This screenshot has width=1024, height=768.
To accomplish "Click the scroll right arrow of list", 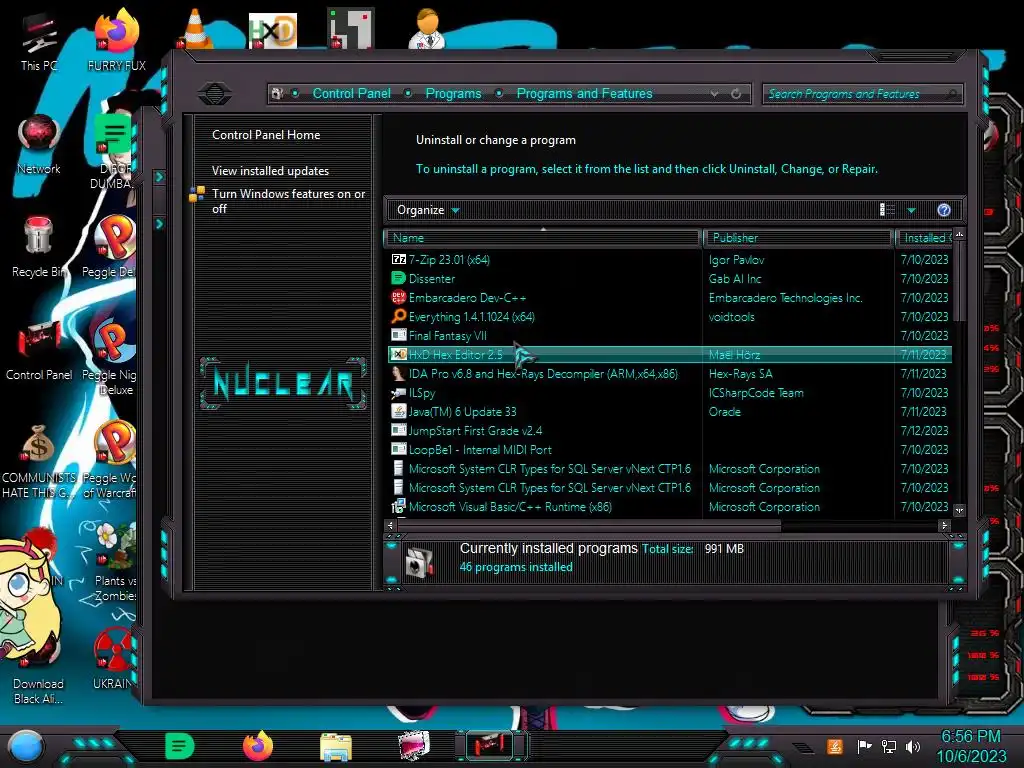I will tap(944, 525).
